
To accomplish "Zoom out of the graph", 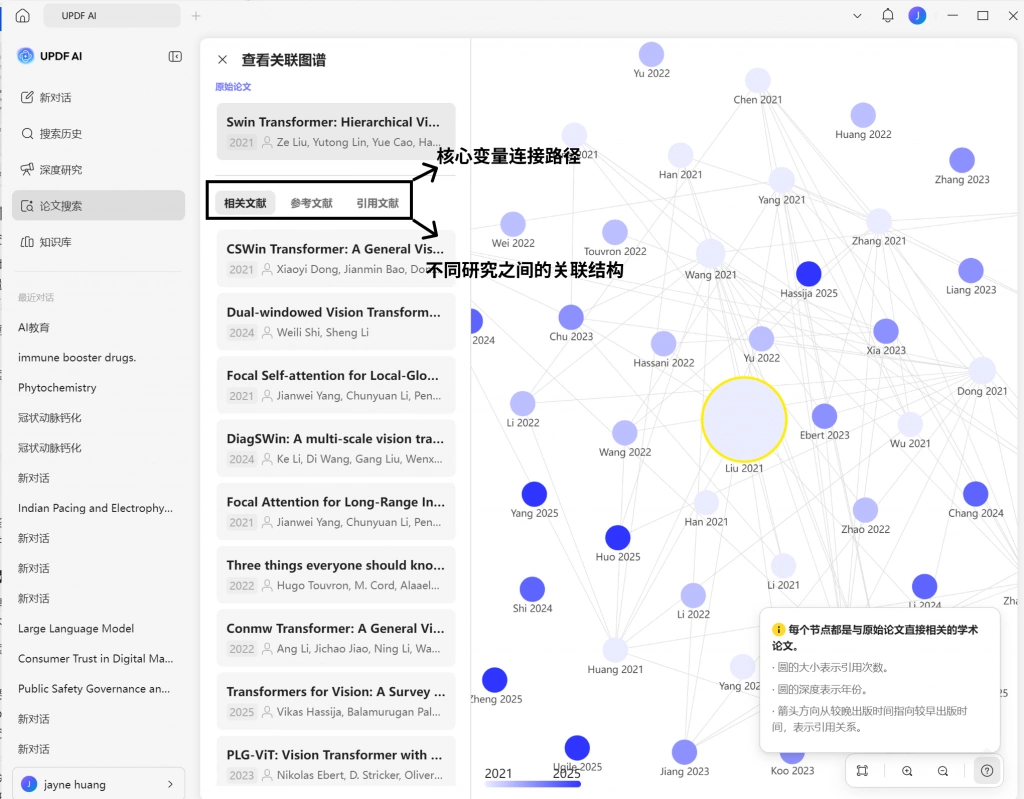I will coord(943,771).
